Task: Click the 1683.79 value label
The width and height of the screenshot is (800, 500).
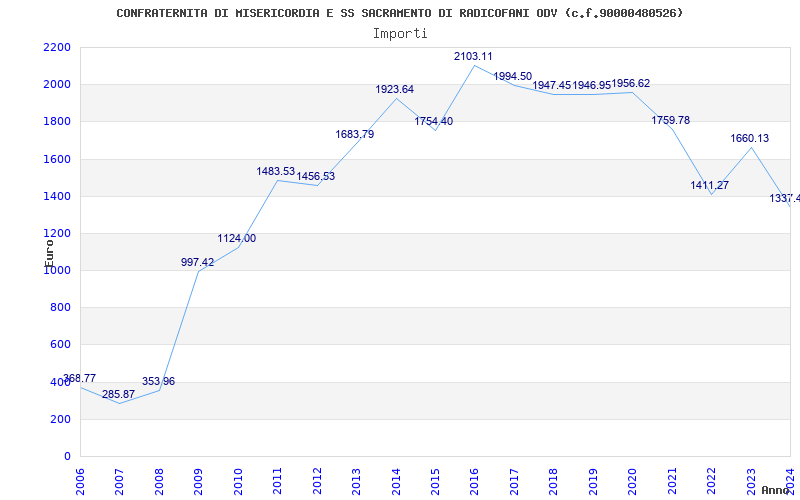Action: (355, 135)
